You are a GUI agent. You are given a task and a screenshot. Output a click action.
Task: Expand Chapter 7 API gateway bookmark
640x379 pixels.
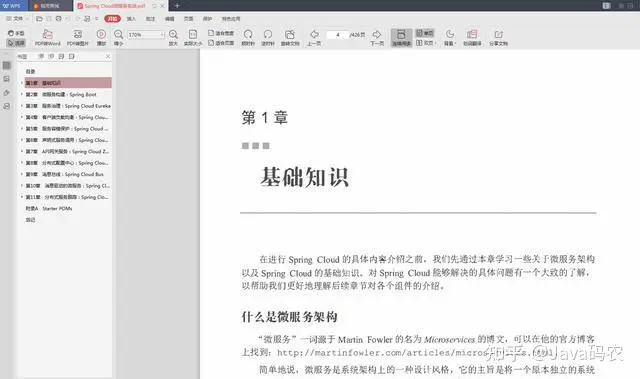(22, 151)
